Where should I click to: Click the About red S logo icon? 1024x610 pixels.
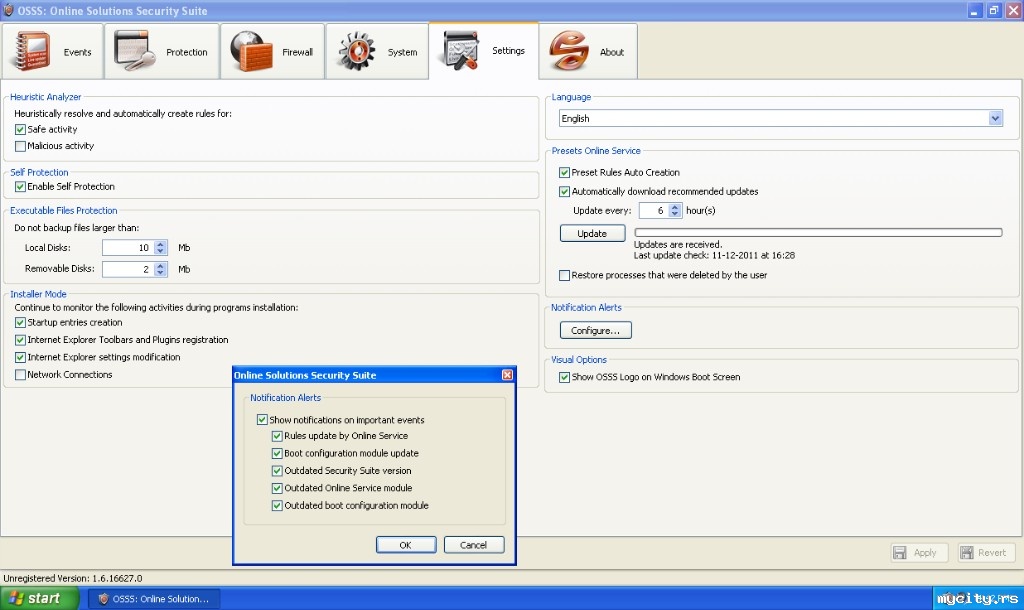[x=569, y=50]
